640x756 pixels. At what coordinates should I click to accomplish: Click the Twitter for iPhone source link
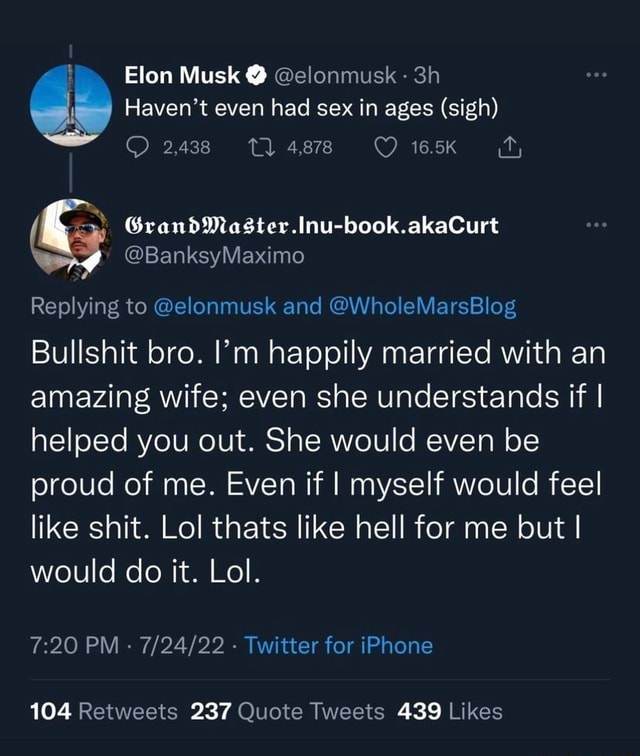click(x=339, y=645)
